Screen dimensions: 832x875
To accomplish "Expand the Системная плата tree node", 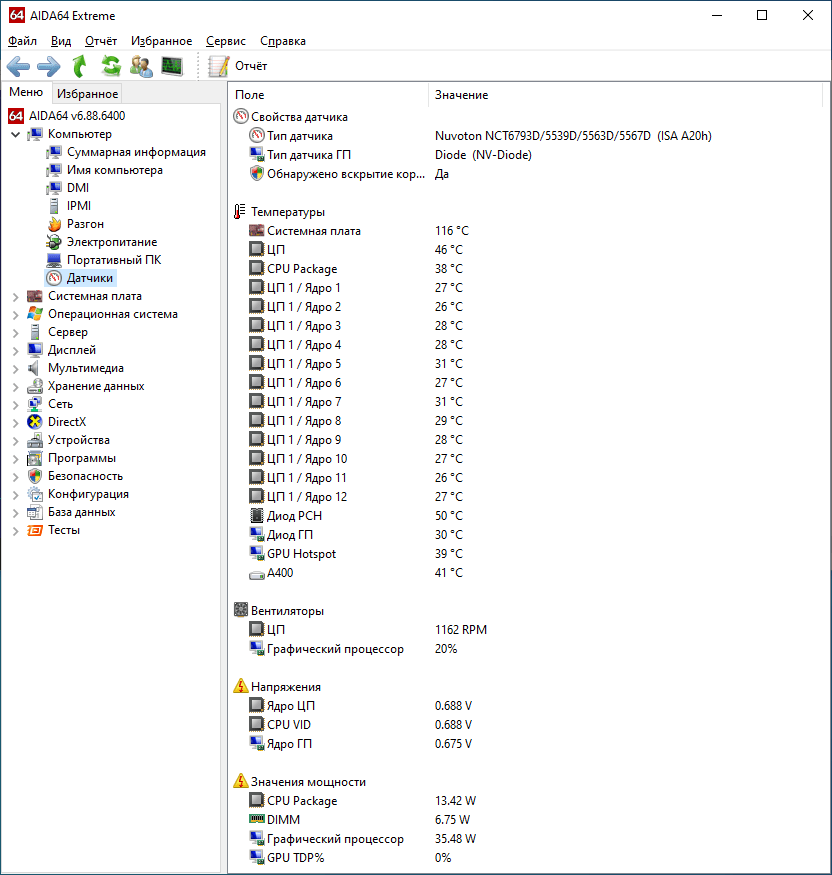I will (16, 297).
